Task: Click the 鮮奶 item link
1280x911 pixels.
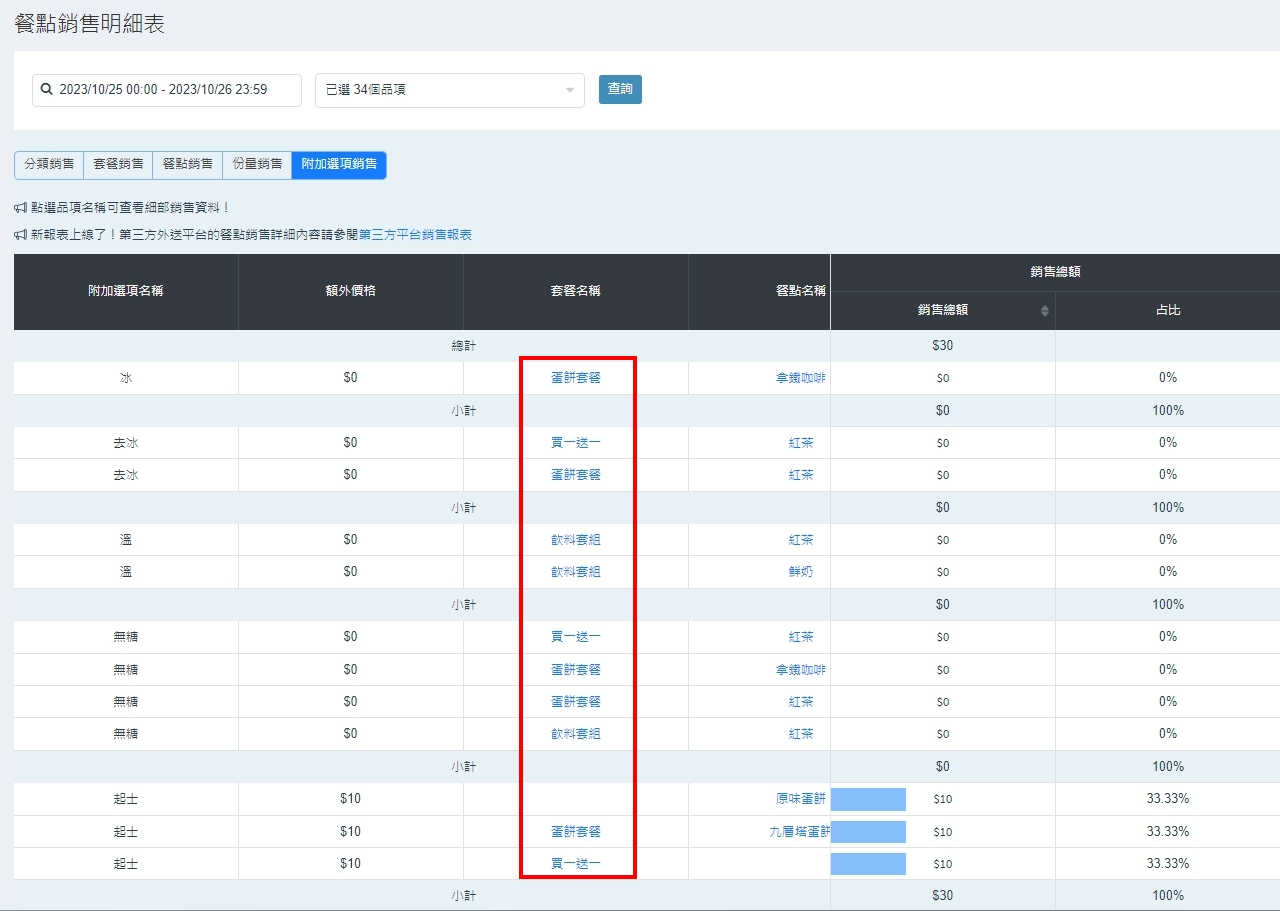Action: [800, 572]
